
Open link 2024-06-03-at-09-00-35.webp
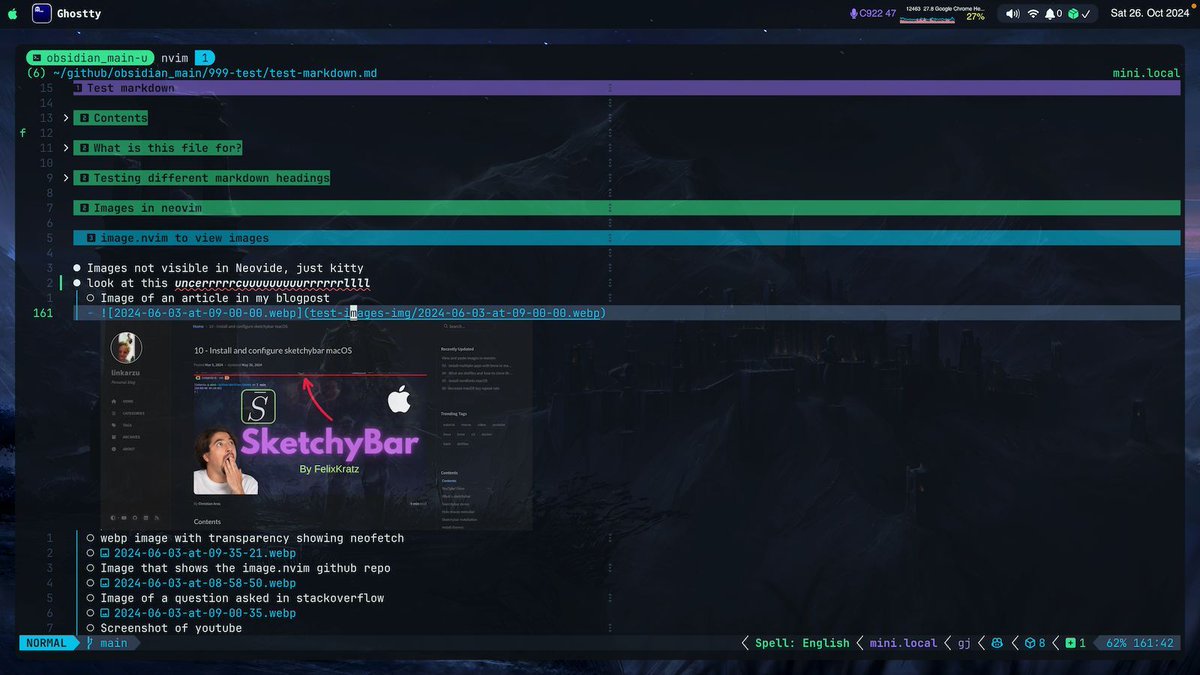point(205,613)
